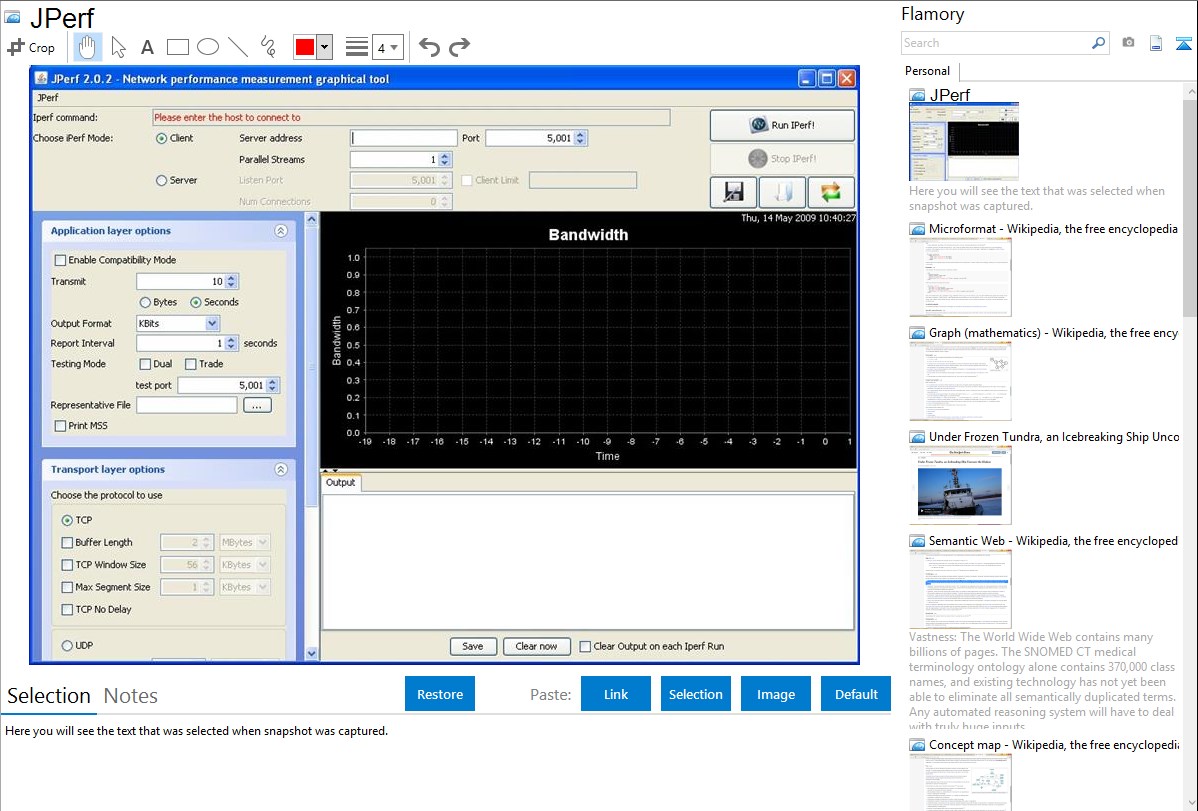1198x811 pixels.
Task: Open the Personal tab in Flamory
Action: [928, 71]
